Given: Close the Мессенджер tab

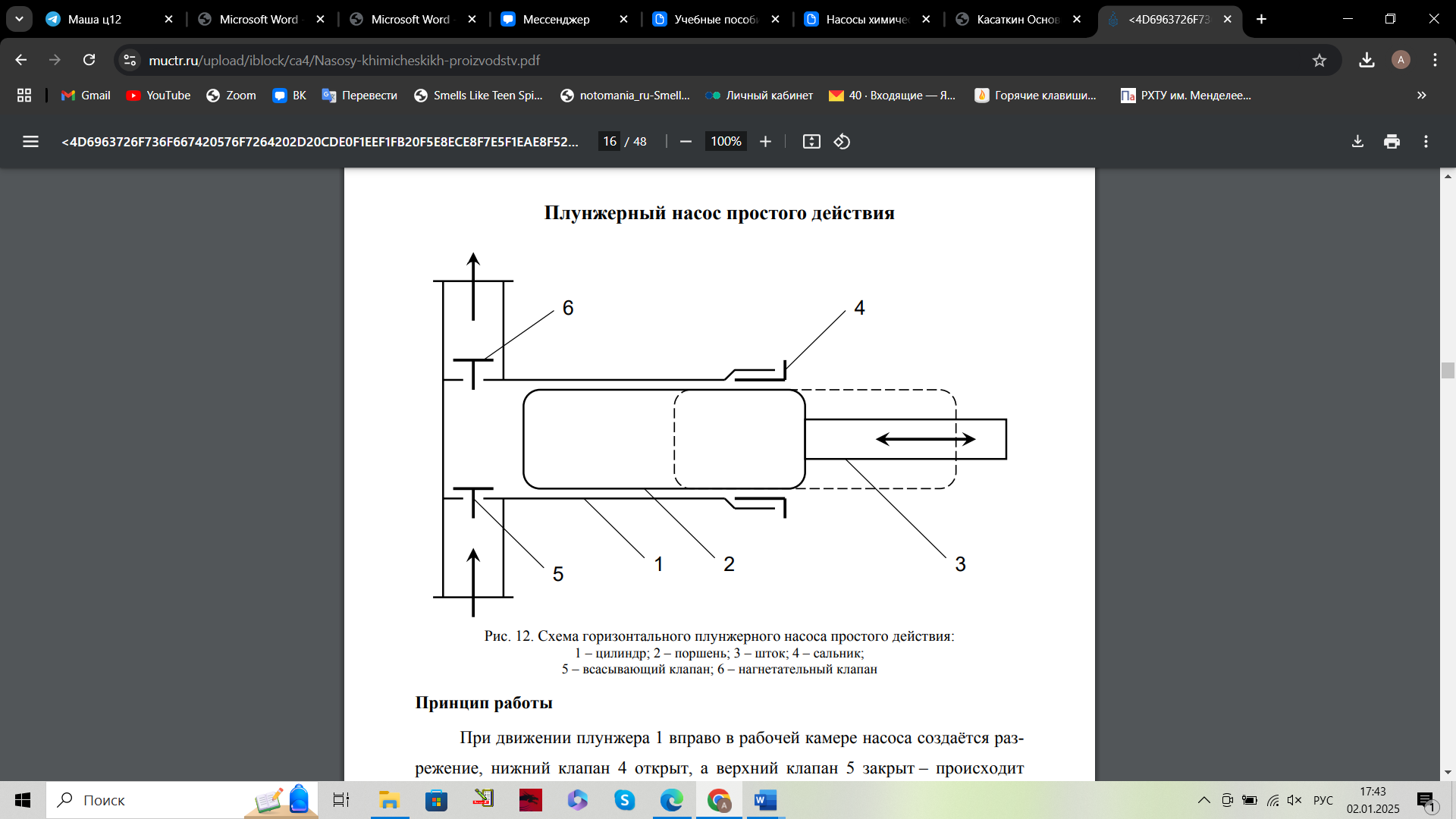Looking at the screenshot, I should (x=623, y=19).
